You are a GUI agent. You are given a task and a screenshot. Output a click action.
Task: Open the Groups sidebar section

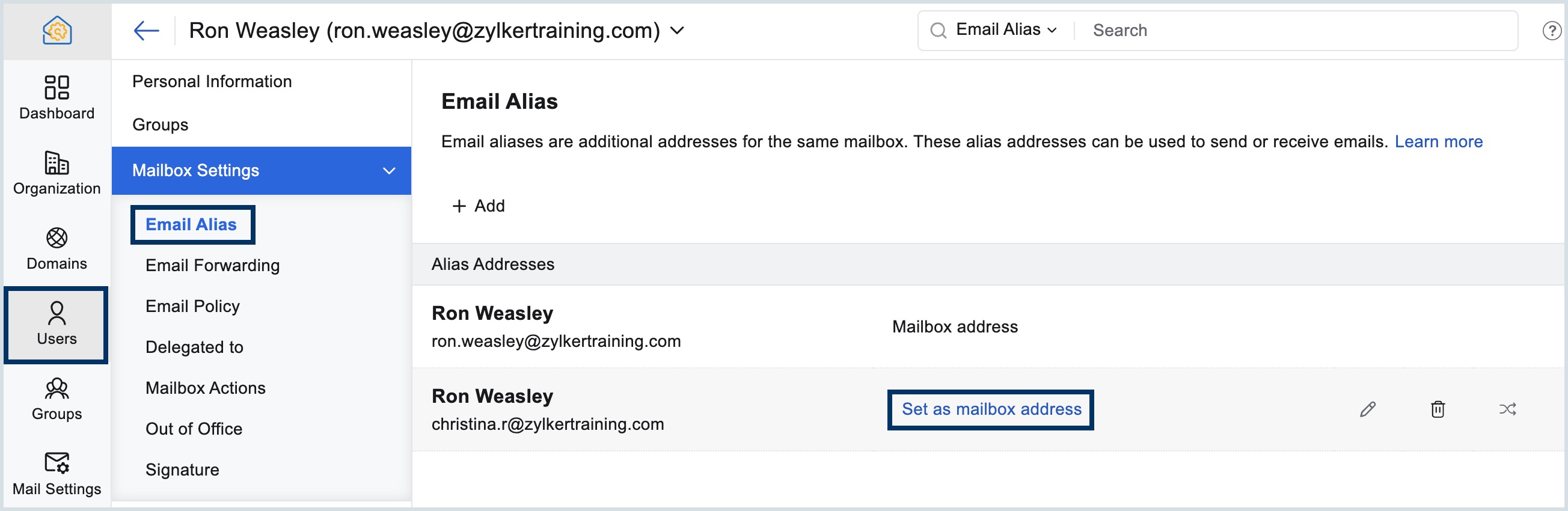56,399
